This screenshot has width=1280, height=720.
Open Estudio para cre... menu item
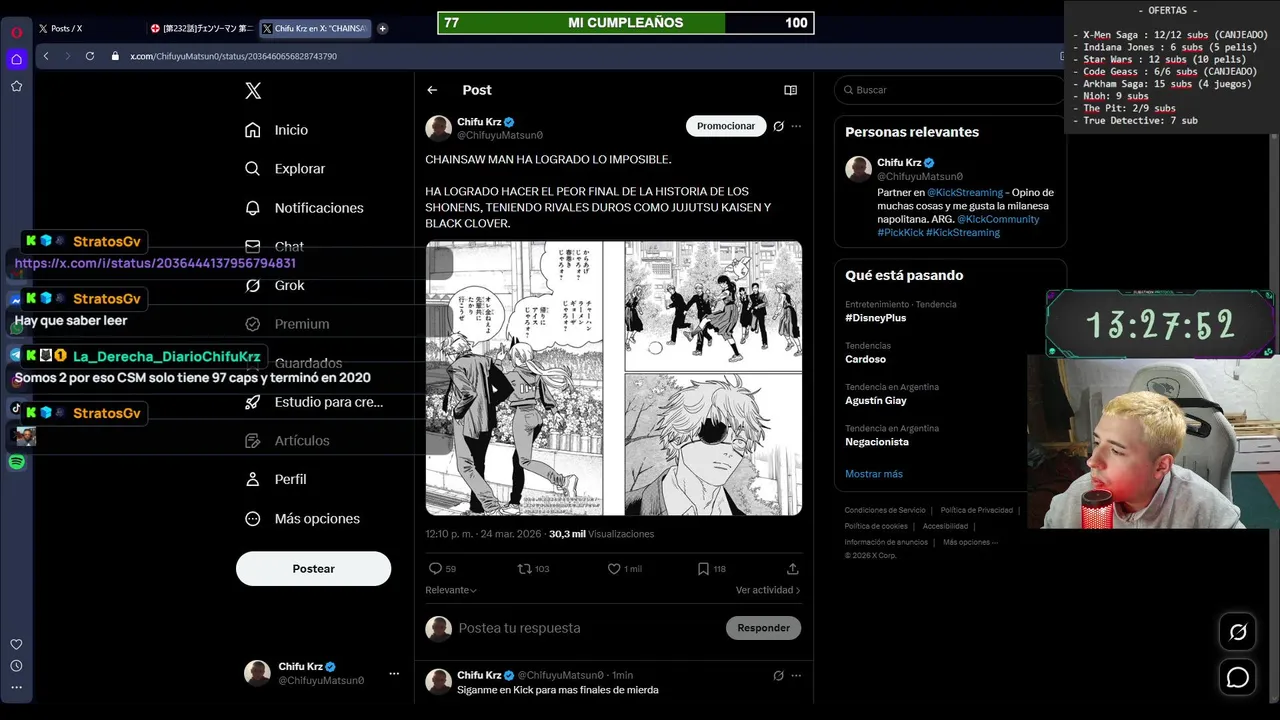314,402
